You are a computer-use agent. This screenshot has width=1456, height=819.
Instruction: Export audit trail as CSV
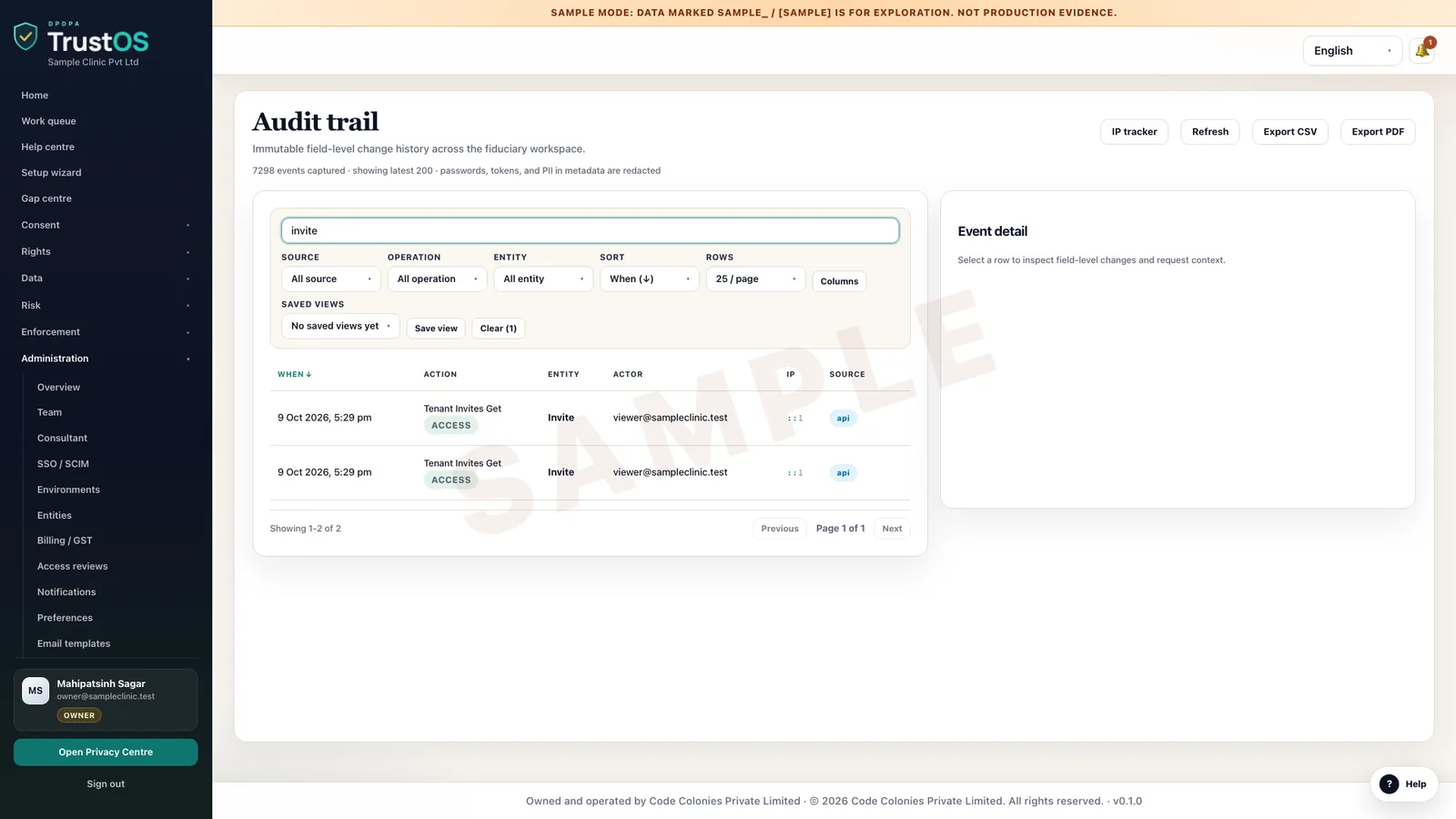[1289, 132]
